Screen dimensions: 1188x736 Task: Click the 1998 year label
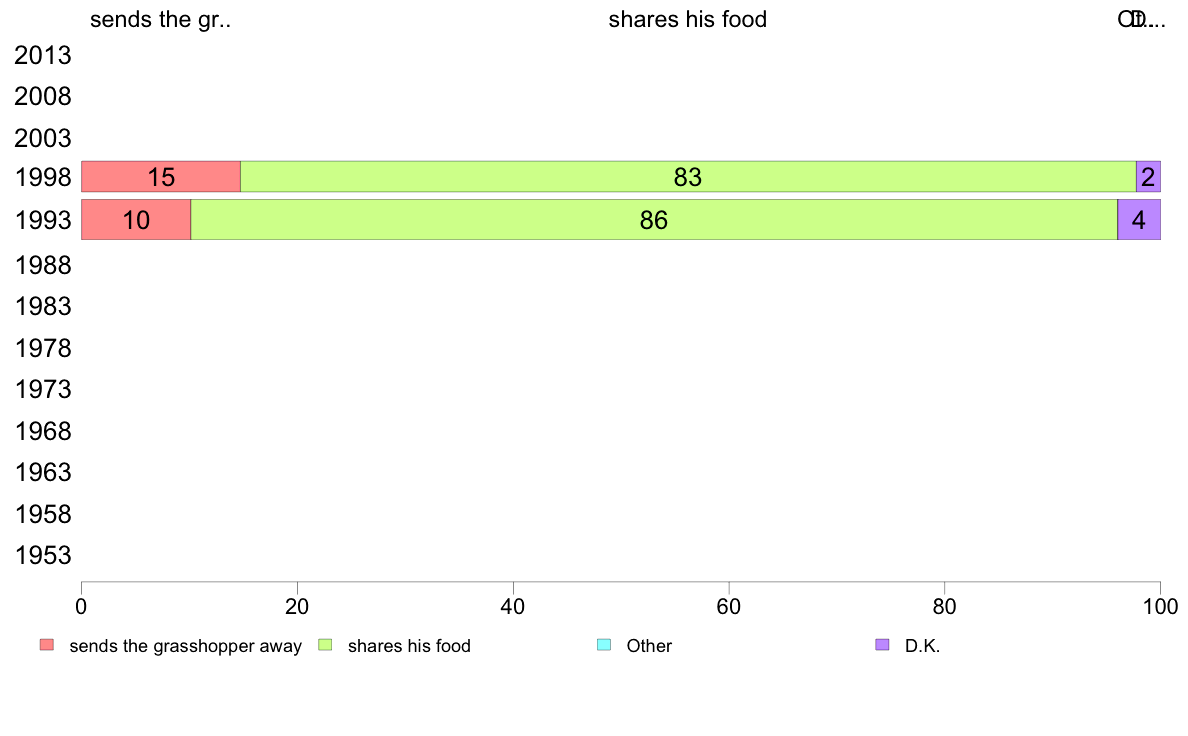click(x=42, y=177)
